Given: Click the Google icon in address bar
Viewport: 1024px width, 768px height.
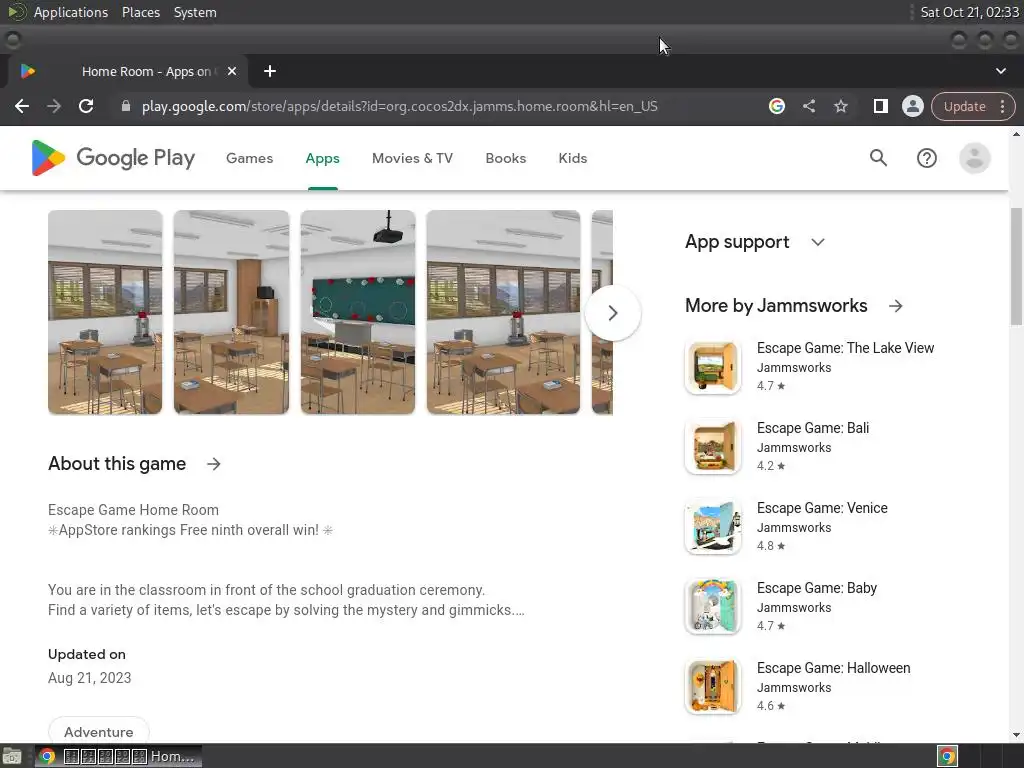Looking at the screenshot, I should pyautogui.click(x=776, y=106).
